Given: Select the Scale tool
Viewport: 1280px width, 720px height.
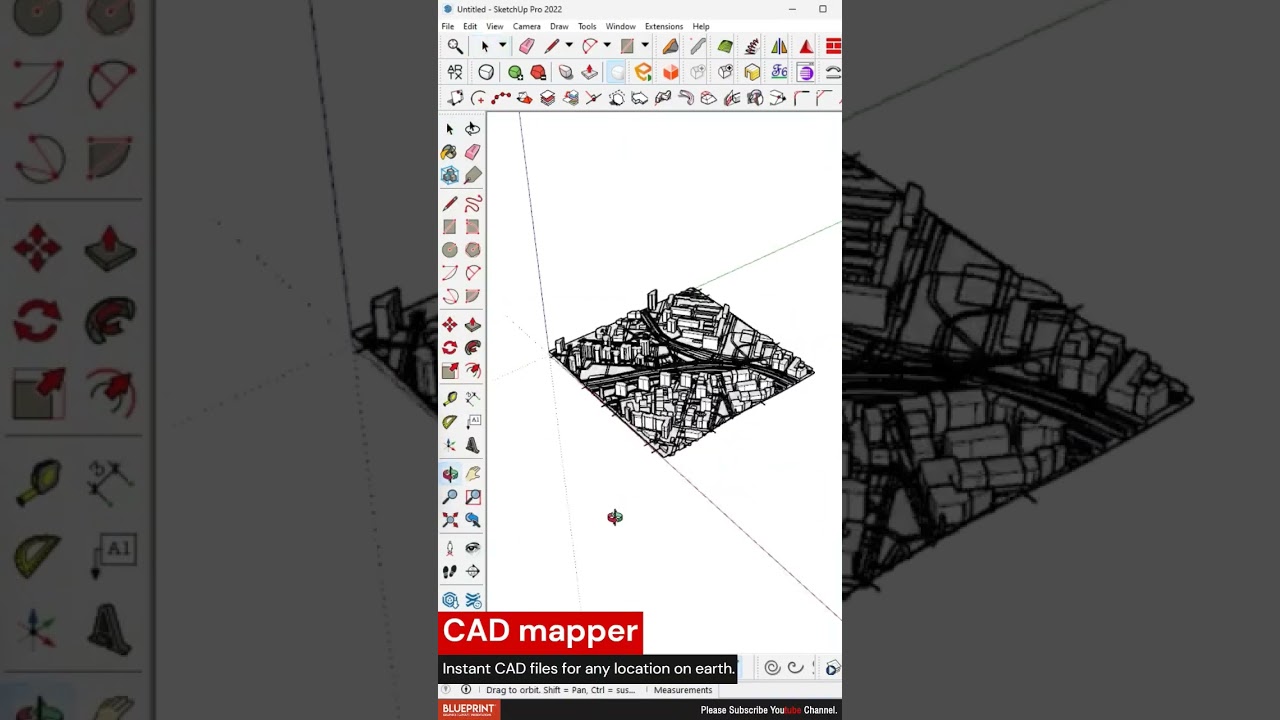Looking at the screenshot, I should point(449,371).
